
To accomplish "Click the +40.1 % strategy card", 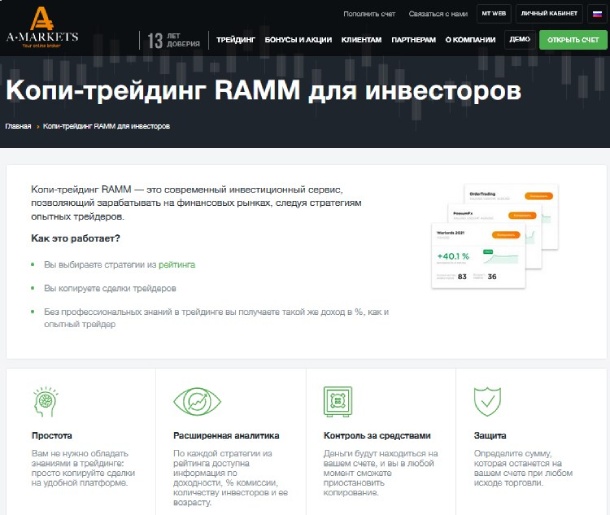I will coord(478,256).
